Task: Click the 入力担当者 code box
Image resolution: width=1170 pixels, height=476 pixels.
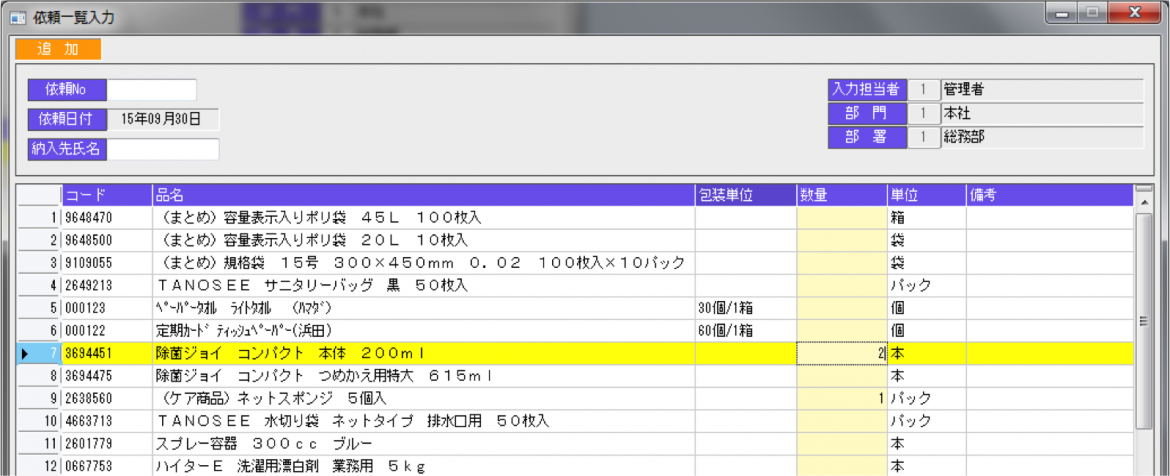Action: tap(923, 90)
